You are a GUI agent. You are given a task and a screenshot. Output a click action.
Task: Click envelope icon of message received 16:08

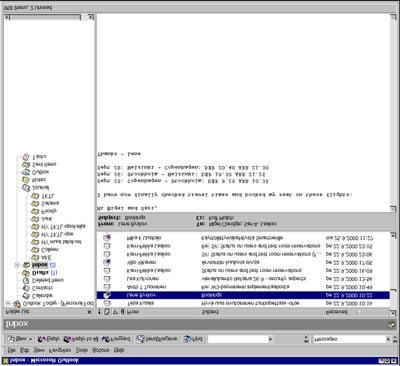pos(107,271)
